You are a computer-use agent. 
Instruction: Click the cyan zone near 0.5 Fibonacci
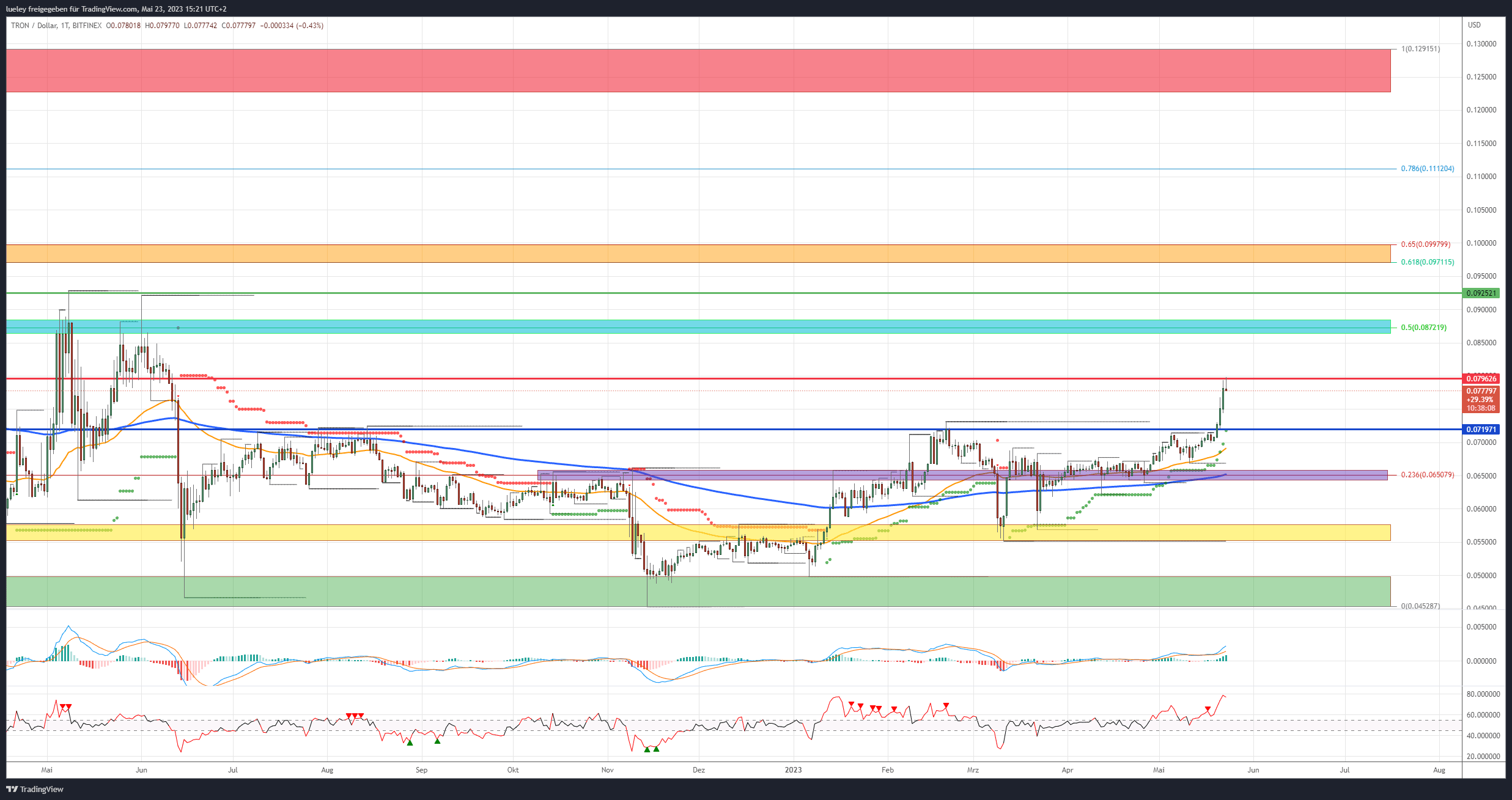click(x=698, y=326)
